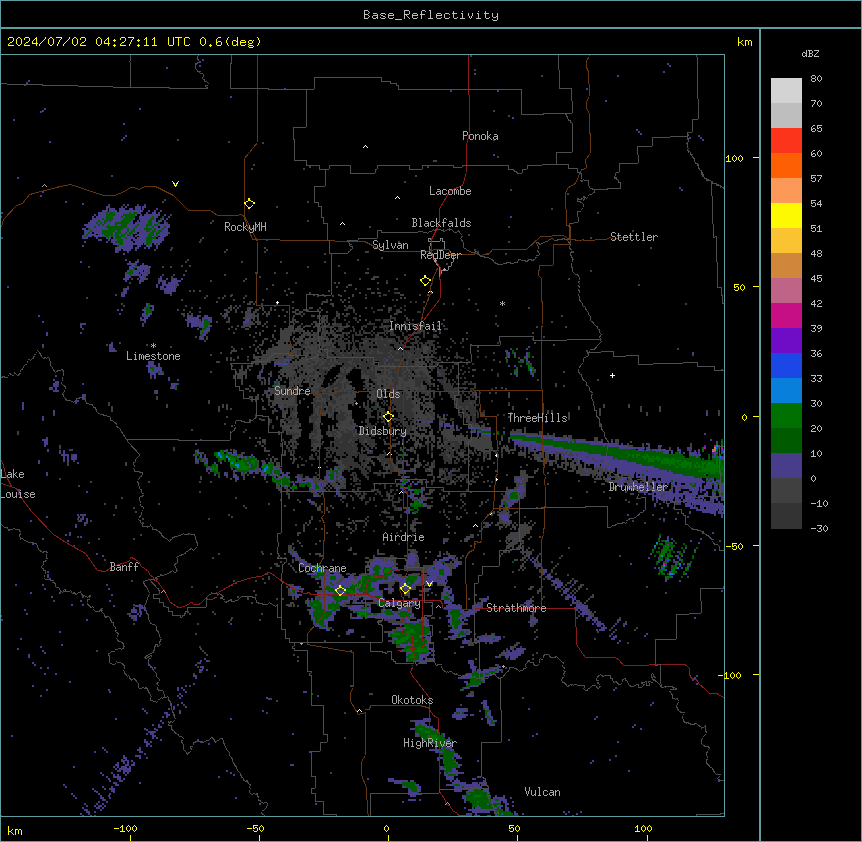Select the purple swatch between 39 and 36 dBZ
This screenshot has height=842, width=862.
[786, 341]
